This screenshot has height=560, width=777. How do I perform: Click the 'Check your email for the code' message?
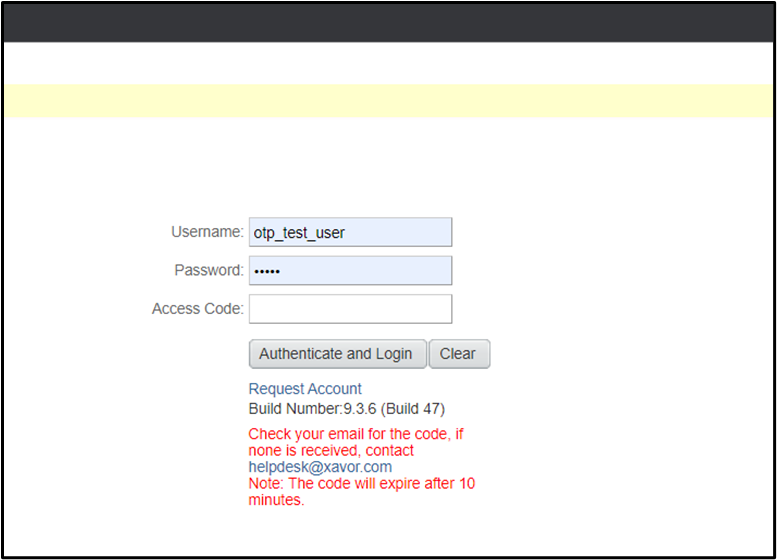click(x=356, y=442)
